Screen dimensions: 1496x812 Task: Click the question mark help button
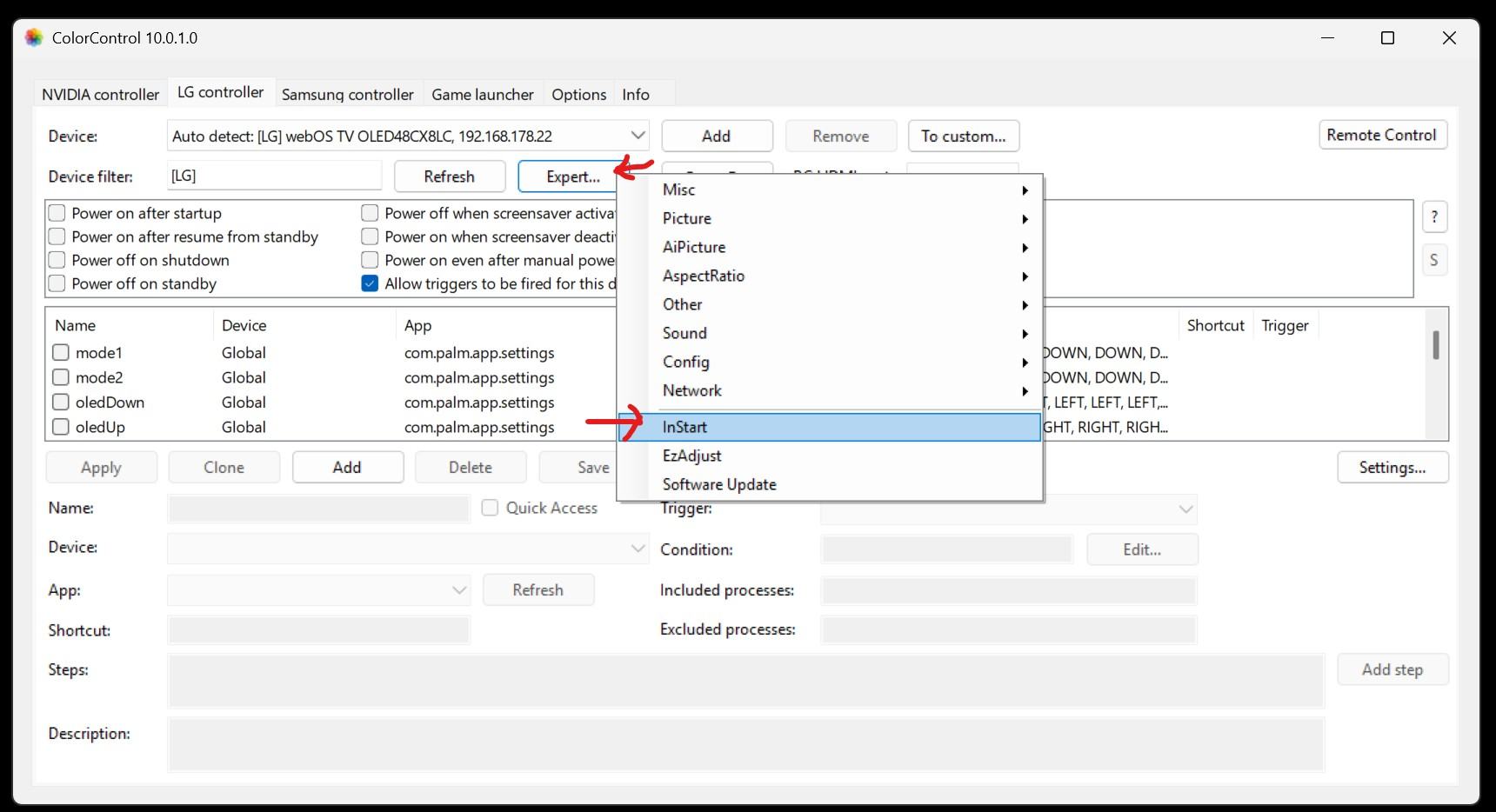(1434, 216)
